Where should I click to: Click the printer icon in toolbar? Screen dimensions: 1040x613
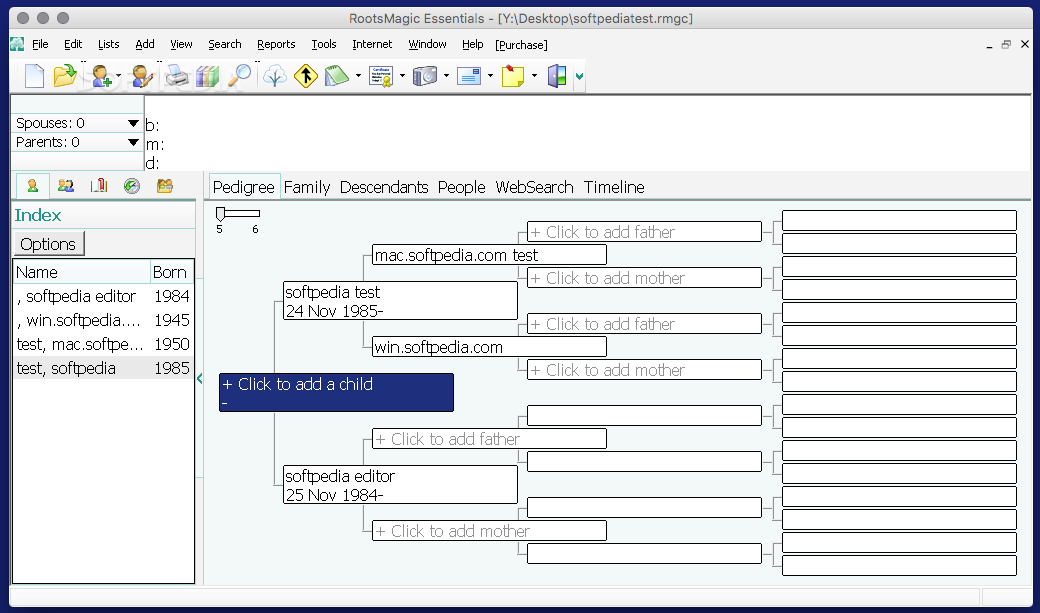point(176,76)
